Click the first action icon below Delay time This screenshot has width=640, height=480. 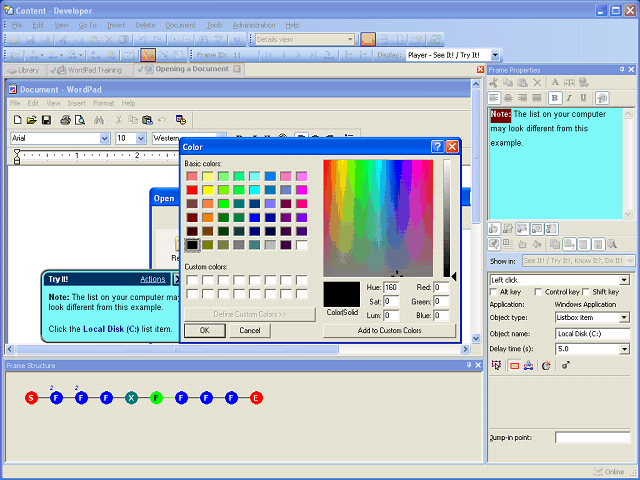[496, 365]
